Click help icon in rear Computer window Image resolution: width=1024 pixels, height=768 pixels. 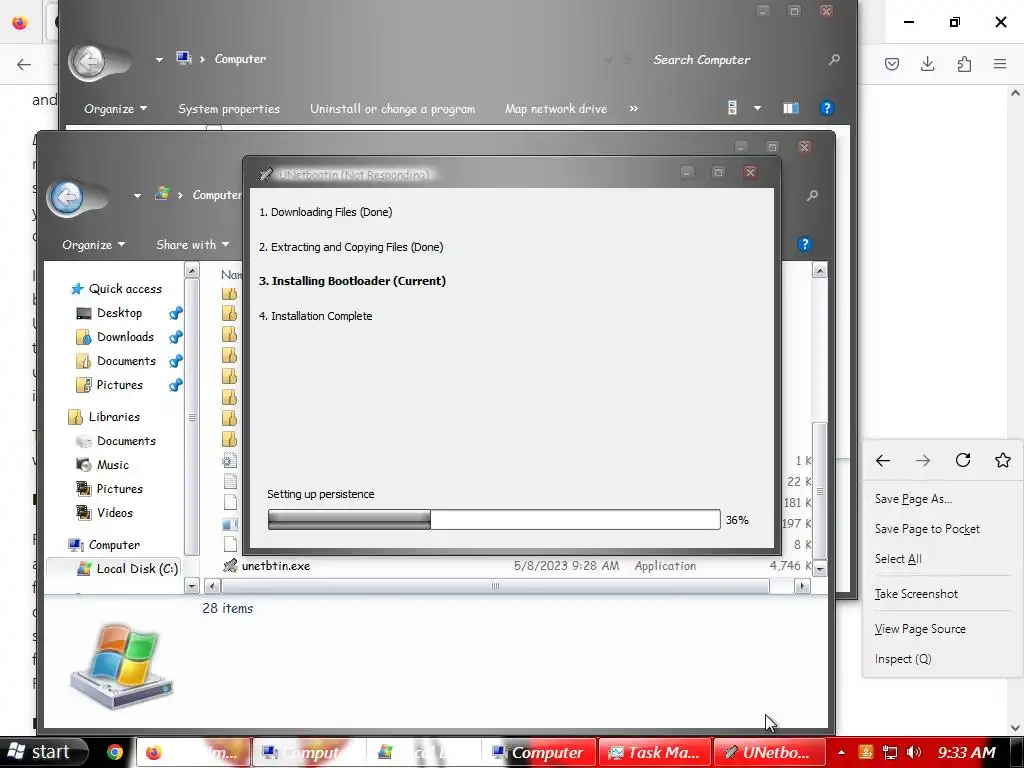(826, 108)
